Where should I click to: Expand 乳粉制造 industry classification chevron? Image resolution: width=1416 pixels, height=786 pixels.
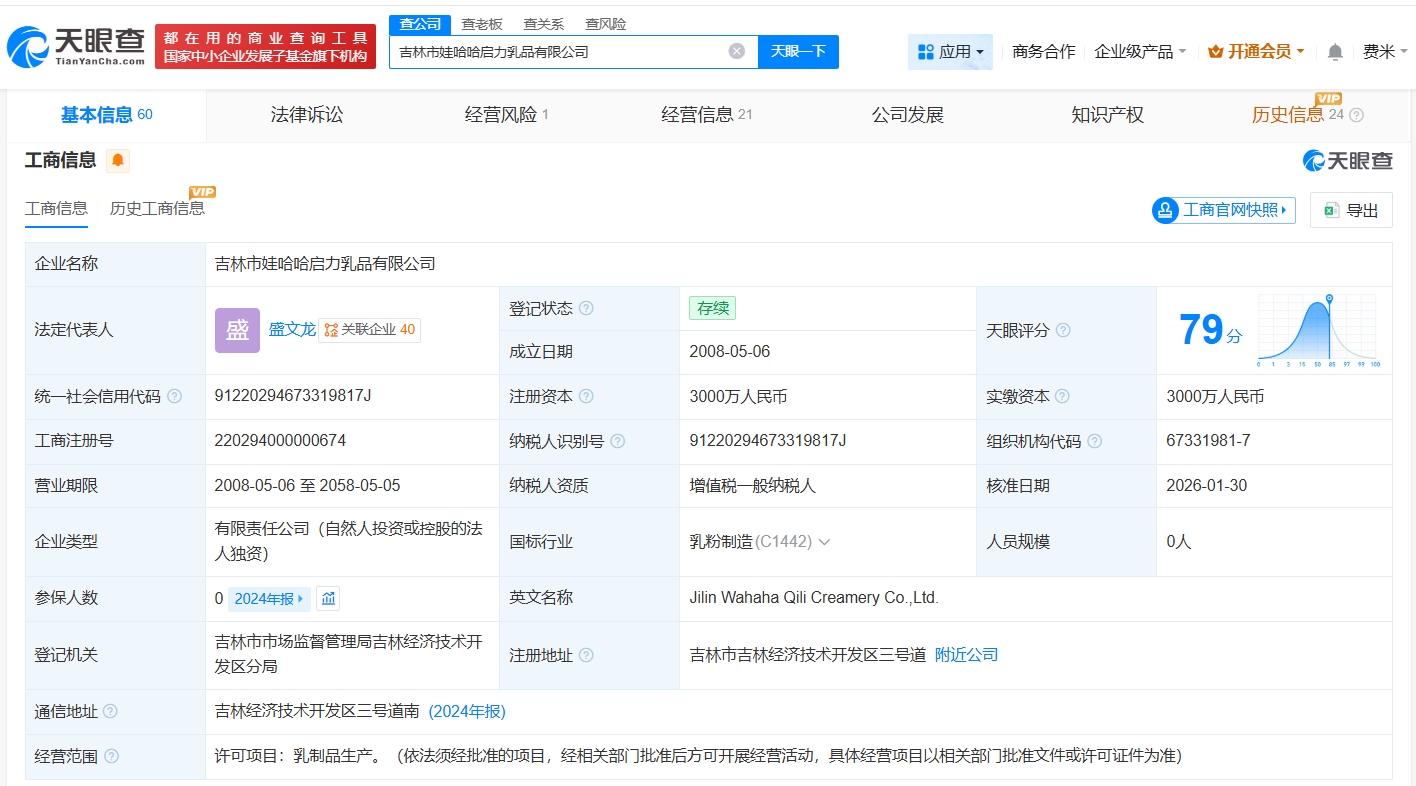click(824, 542)
